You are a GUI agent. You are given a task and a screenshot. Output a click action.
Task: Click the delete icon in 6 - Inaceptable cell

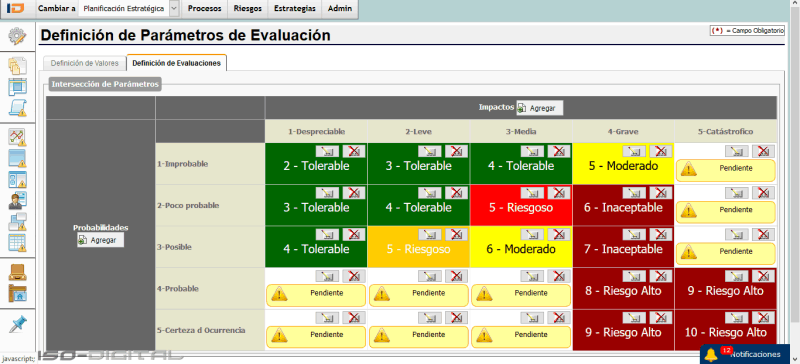pos(660,193)
